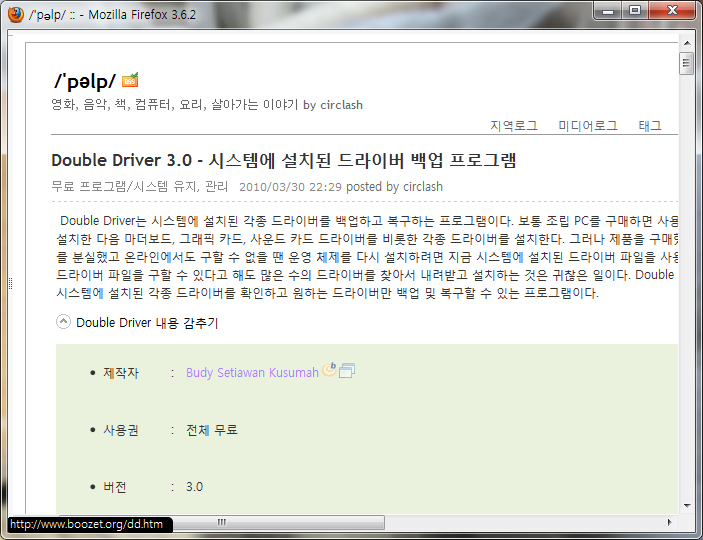Click the 버전 label
703x540 pixels.
[x=115, y=487]
